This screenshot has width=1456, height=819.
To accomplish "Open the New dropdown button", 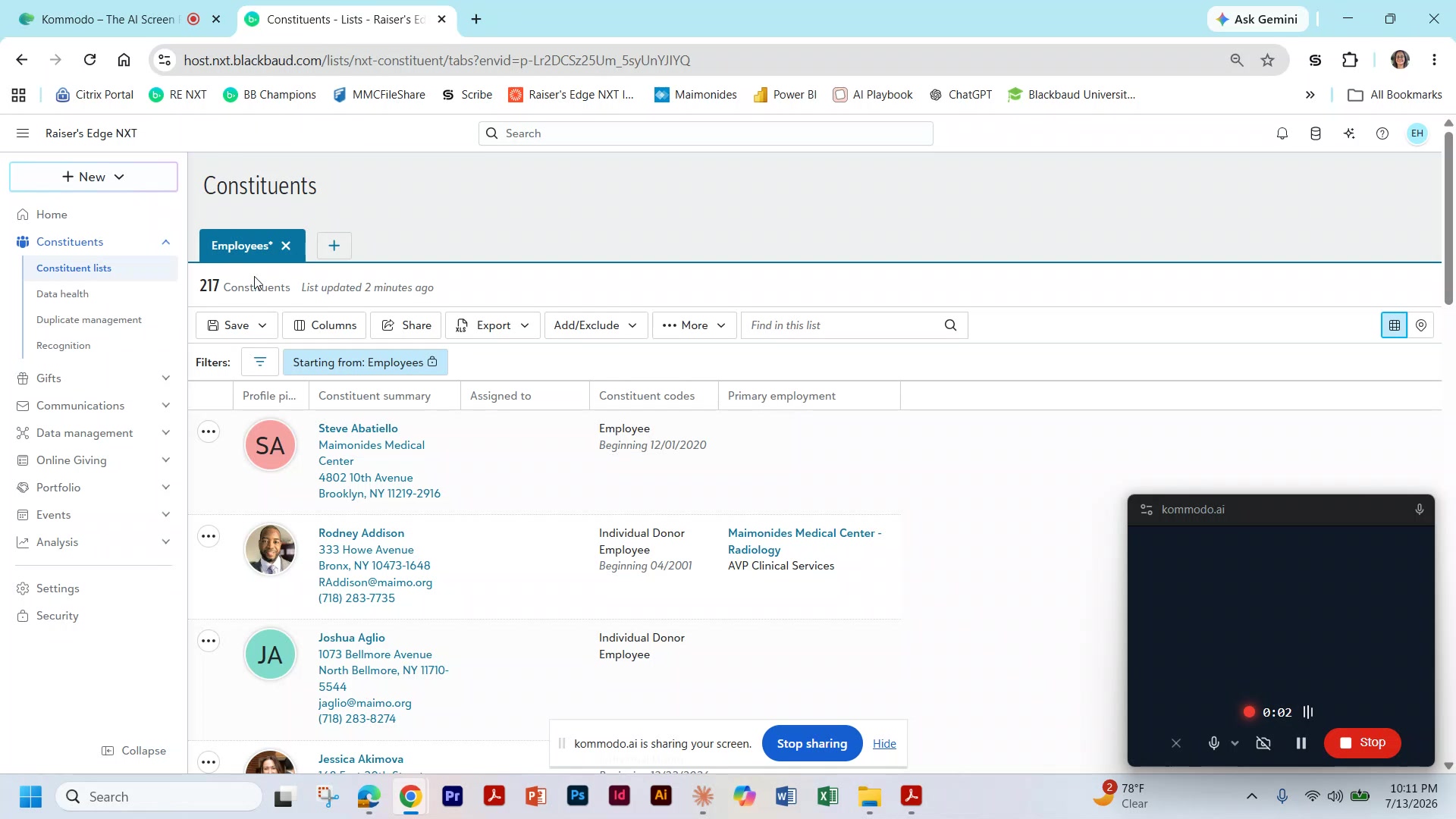I will coord(93,177).
